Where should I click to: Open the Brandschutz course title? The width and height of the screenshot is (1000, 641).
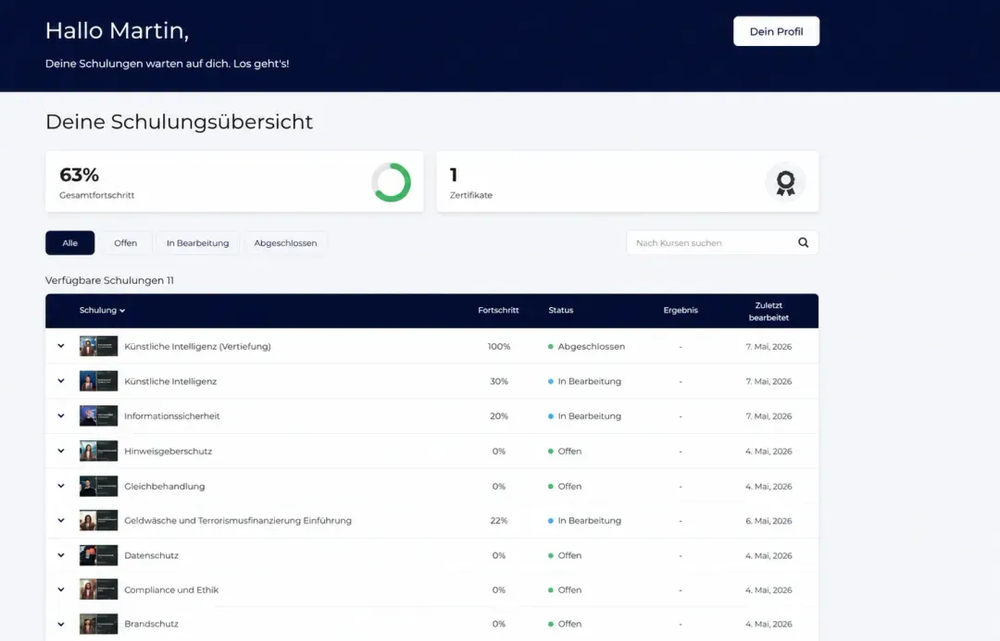point(152,624)
